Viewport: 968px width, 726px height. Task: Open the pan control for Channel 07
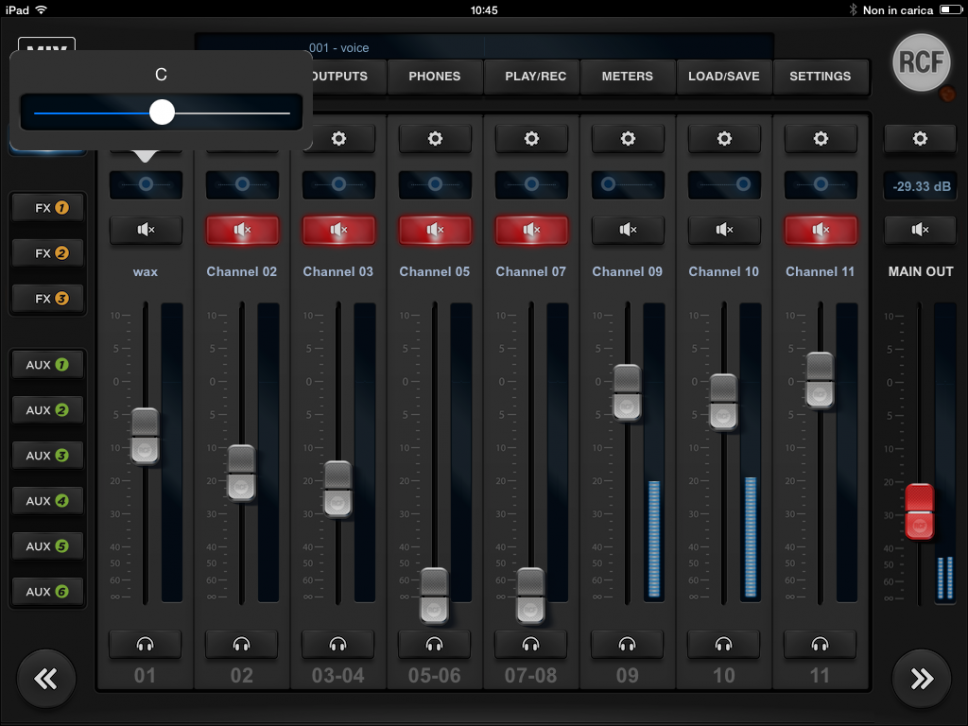click(x=531, y=185)
